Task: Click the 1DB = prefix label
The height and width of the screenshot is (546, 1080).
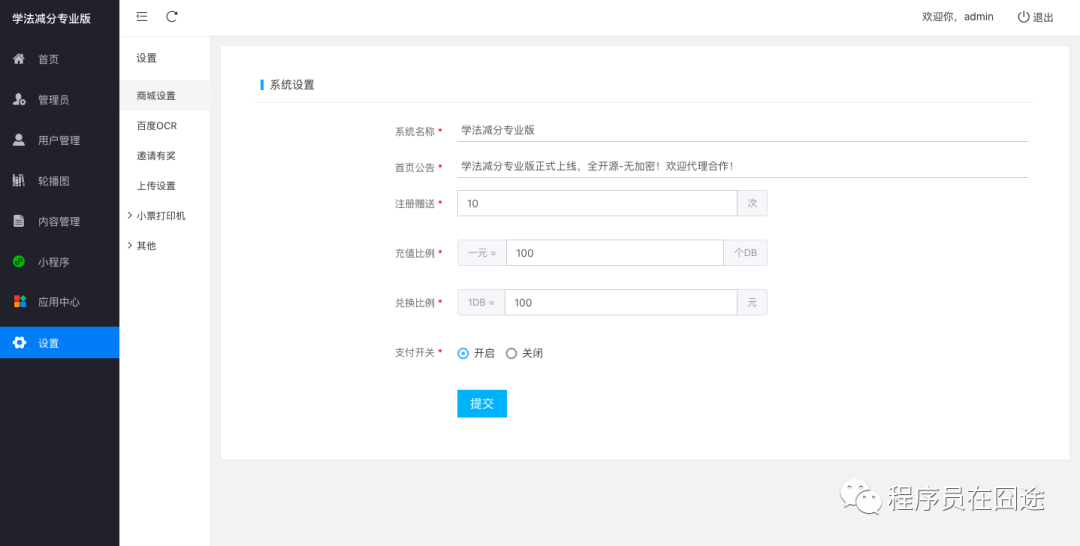Action: click(481, 302)
